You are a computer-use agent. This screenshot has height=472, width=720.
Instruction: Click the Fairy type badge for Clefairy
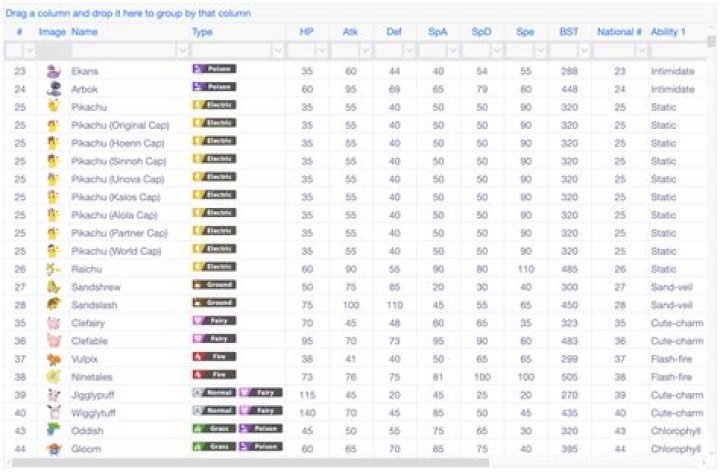(214, 320)
